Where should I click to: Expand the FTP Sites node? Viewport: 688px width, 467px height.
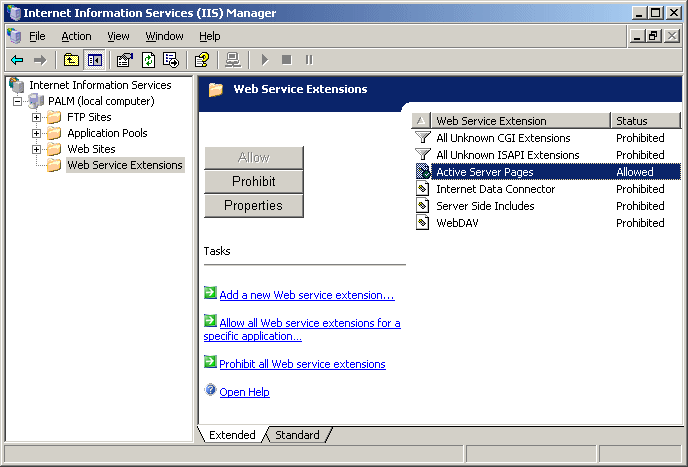coord(36,117)
